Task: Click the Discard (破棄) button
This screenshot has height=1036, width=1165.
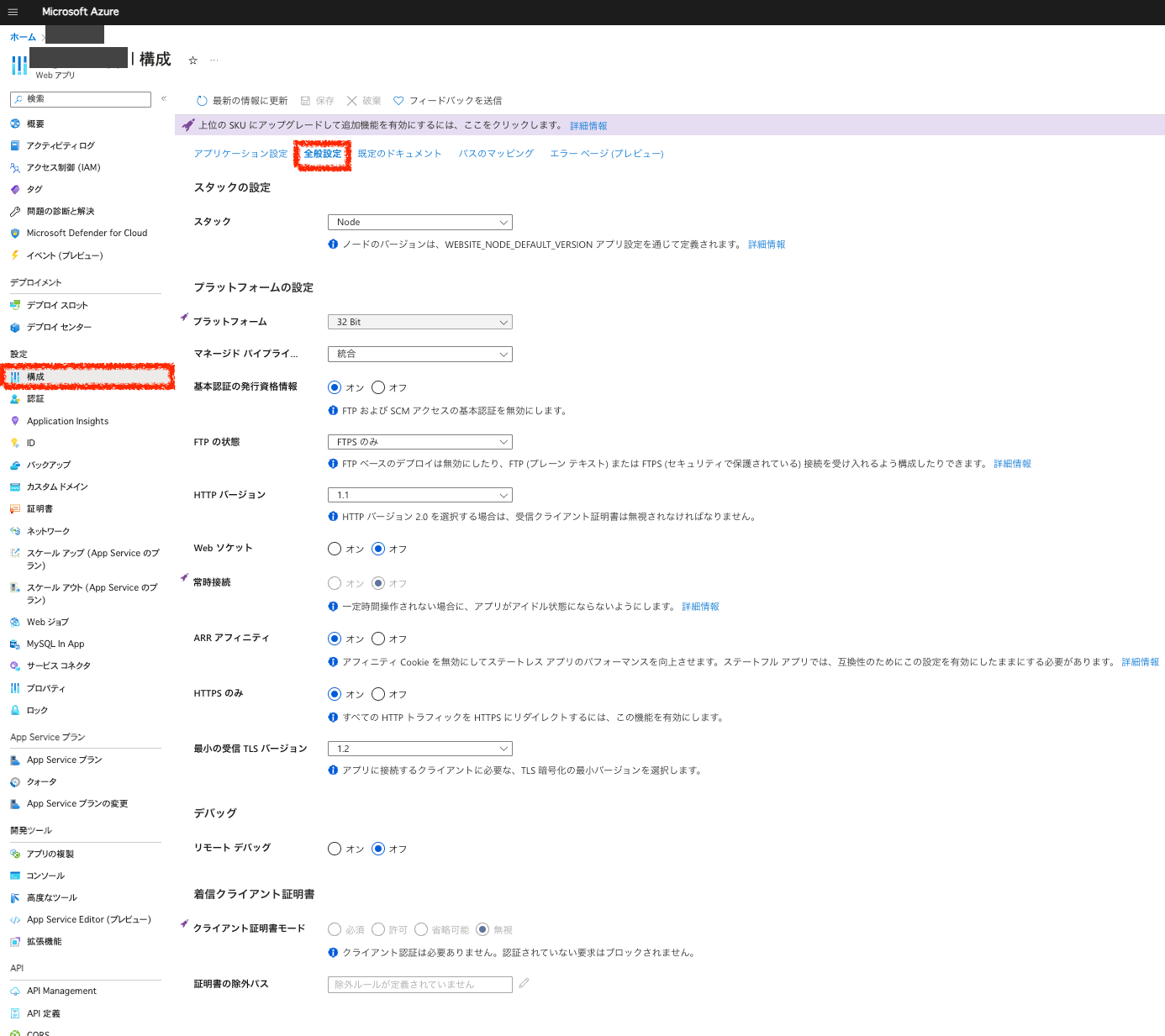Action: [364, 101]
